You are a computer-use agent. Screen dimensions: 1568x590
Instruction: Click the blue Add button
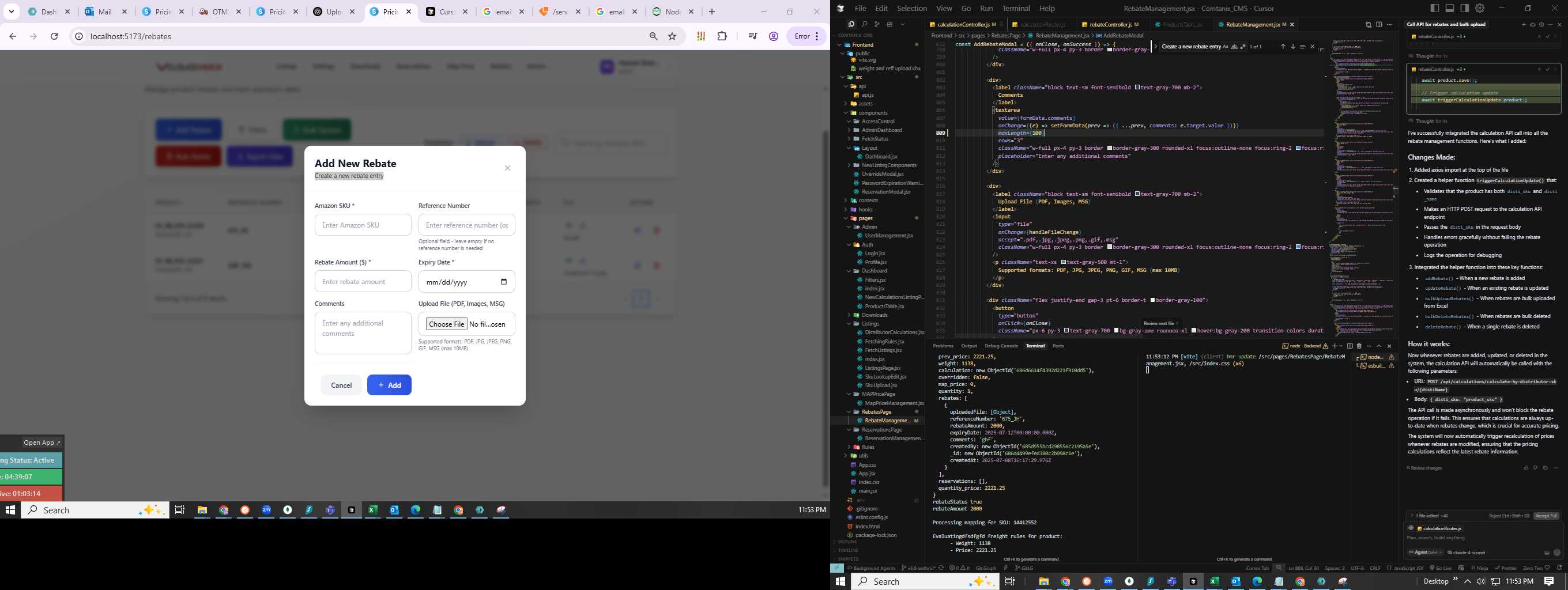(389, 384)
